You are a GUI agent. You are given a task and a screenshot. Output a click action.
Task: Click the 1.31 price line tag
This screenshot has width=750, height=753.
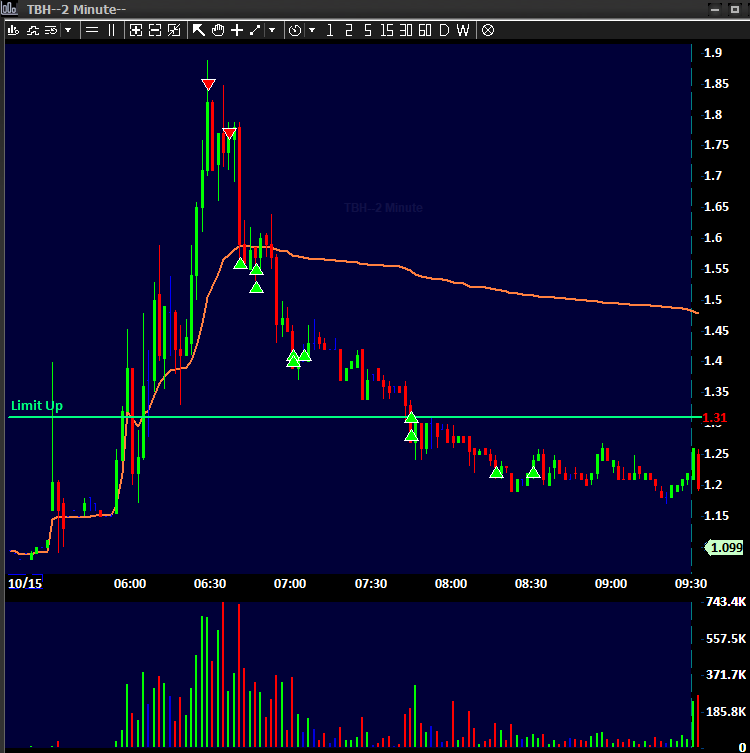(x=714, y=418)
